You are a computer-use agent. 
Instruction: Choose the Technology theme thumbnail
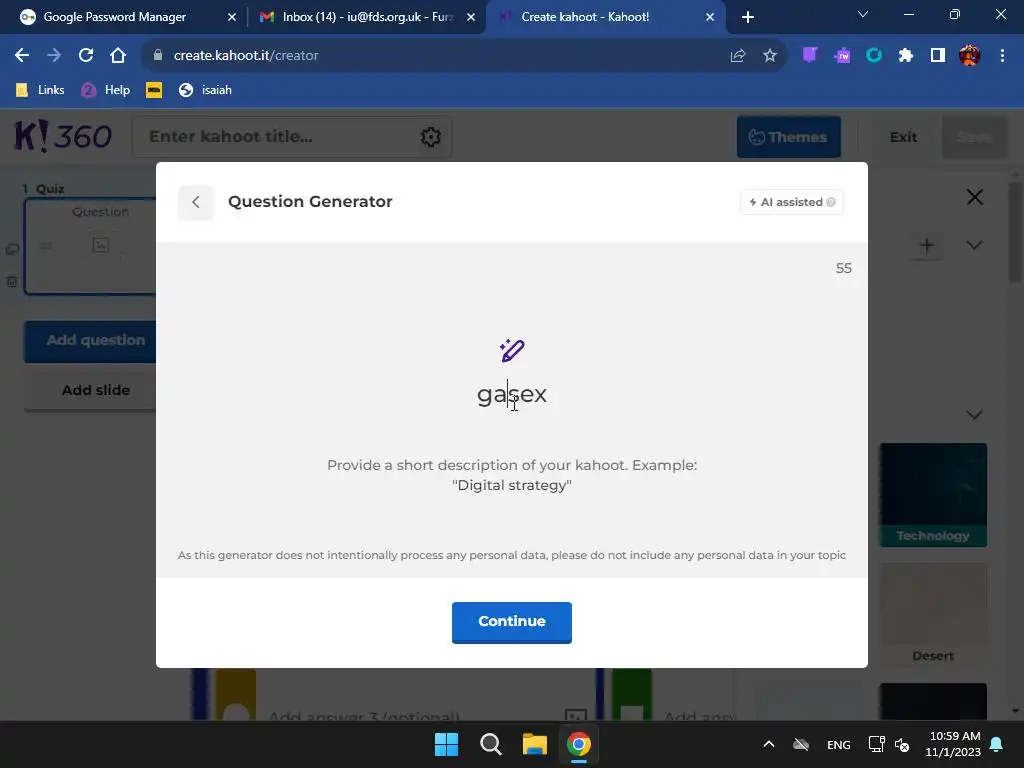click(x=933, y=494)
